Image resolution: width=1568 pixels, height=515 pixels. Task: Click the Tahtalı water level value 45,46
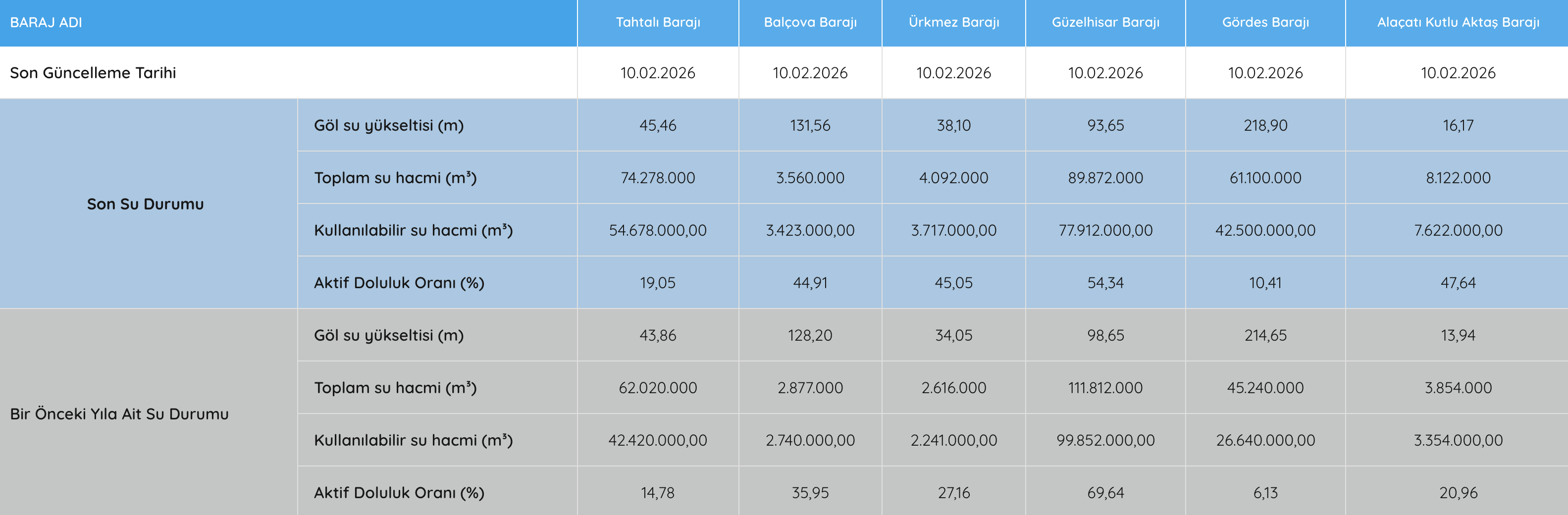tap(657, 125)
